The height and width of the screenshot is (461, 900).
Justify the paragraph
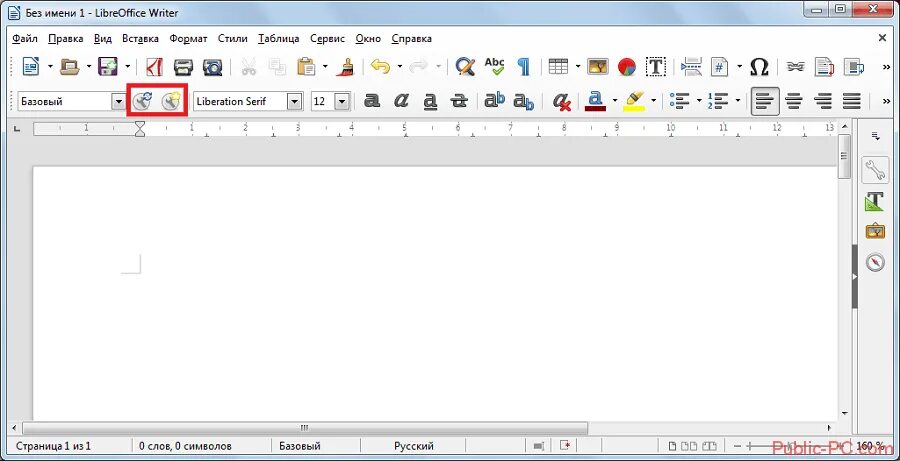coord(852,102)
